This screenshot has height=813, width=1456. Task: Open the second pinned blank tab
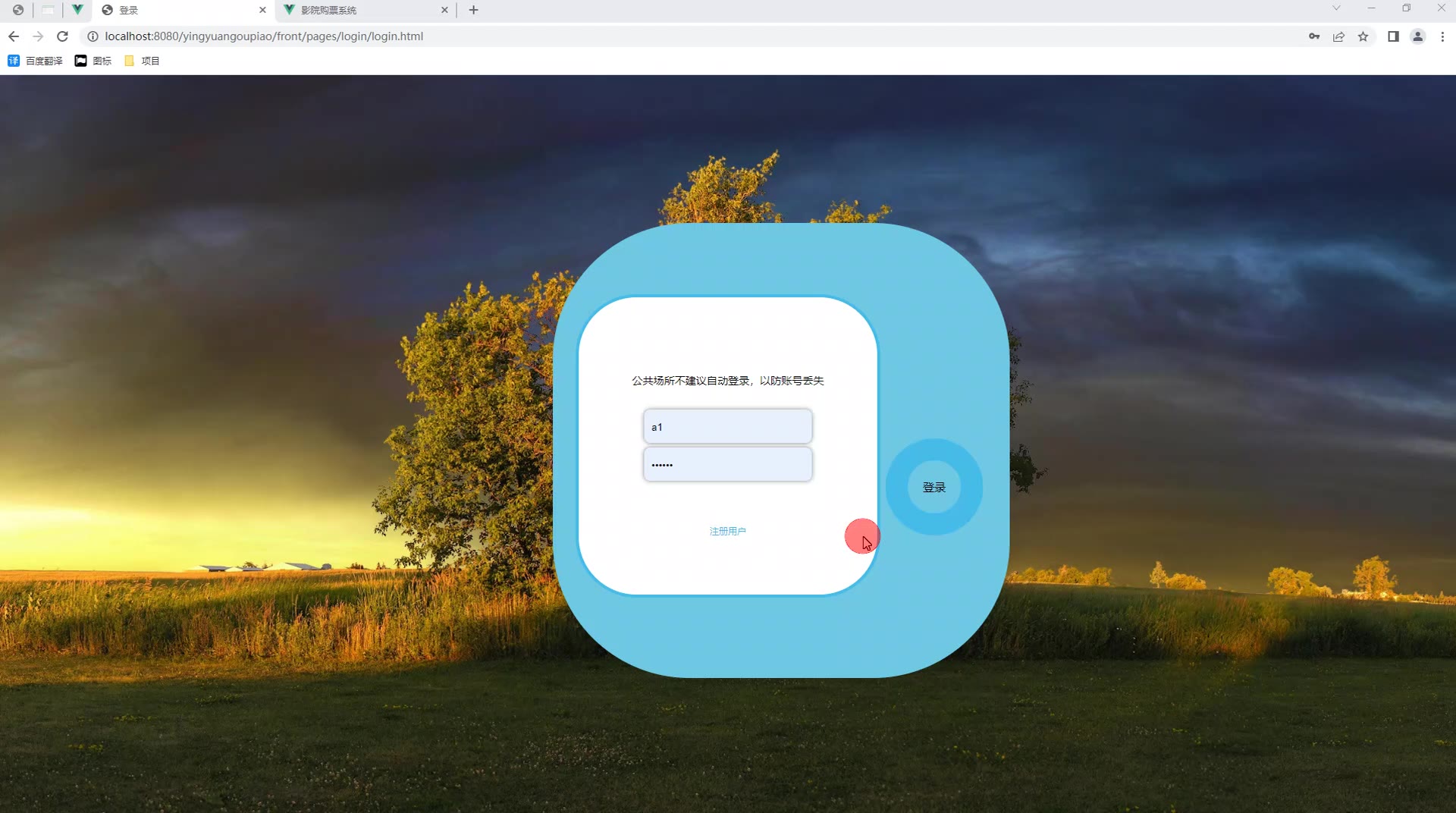[x=48, y=10]
